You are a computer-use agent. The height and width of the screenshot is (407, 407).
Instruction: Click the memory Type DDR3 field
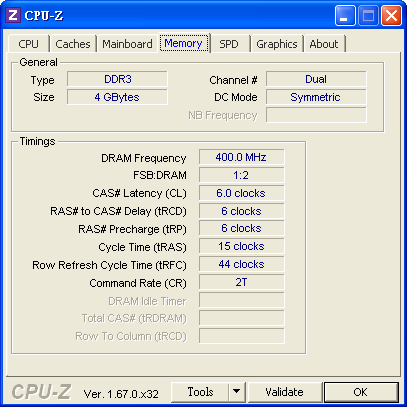[117, 79]
